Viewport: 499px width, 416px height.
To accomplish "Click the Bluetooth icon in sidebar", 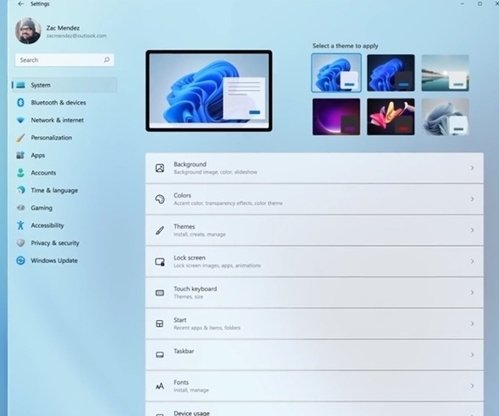I will click(21, 102).
